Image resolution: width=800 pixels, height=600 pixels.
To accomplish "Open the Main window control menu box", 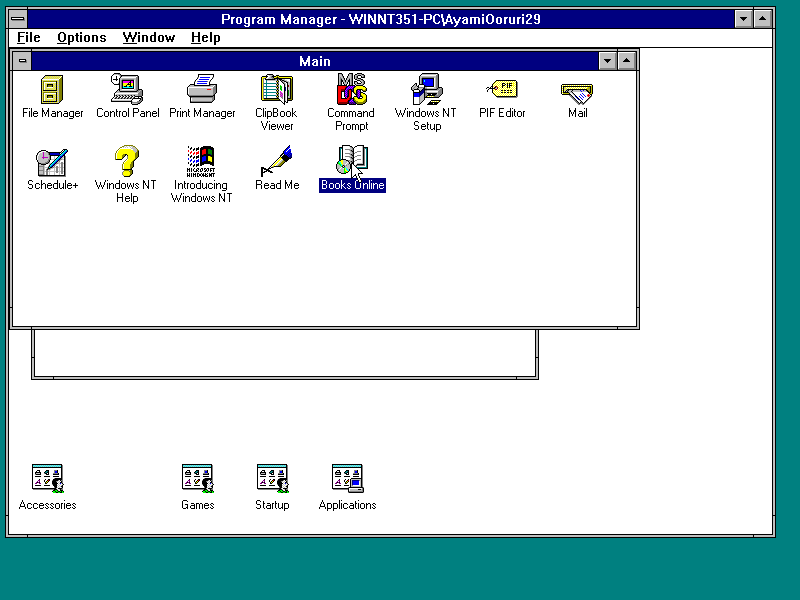I will [x=22, y=61].
